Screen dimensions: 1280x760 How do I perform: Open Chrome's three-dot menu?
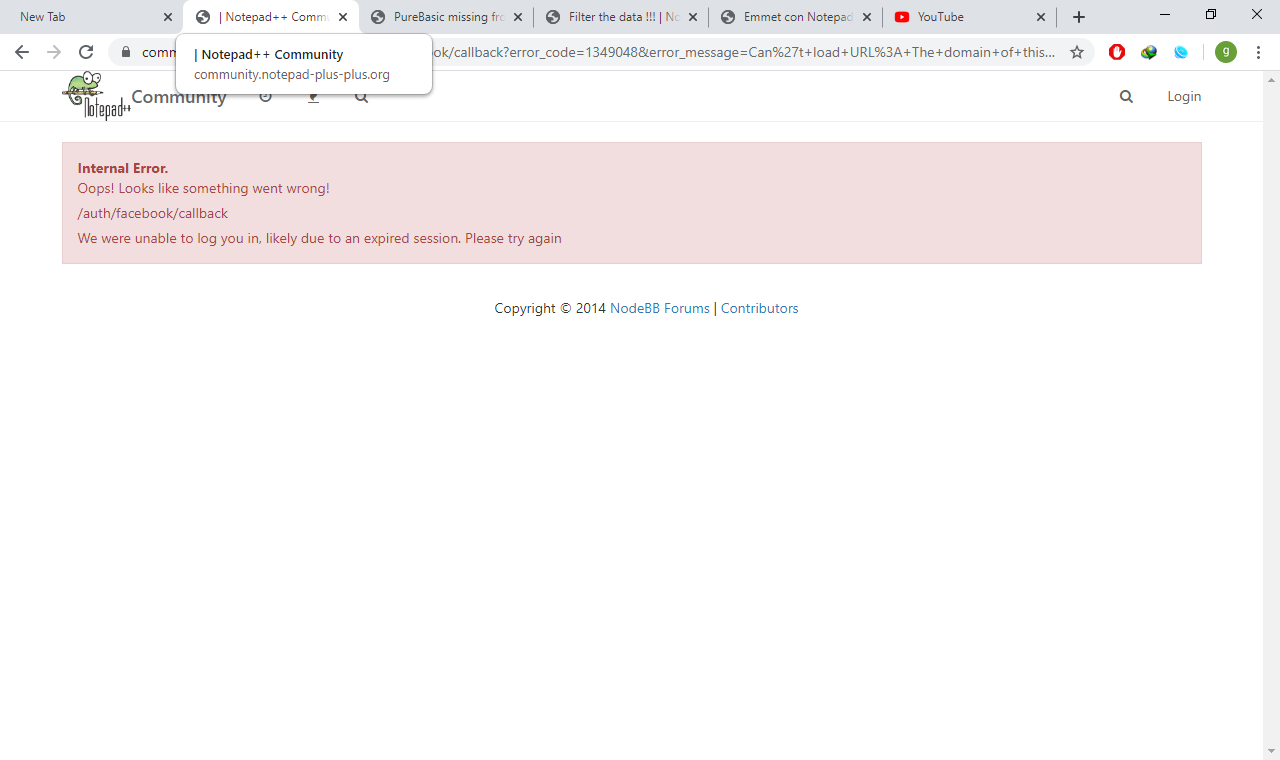pos(1258,52)
